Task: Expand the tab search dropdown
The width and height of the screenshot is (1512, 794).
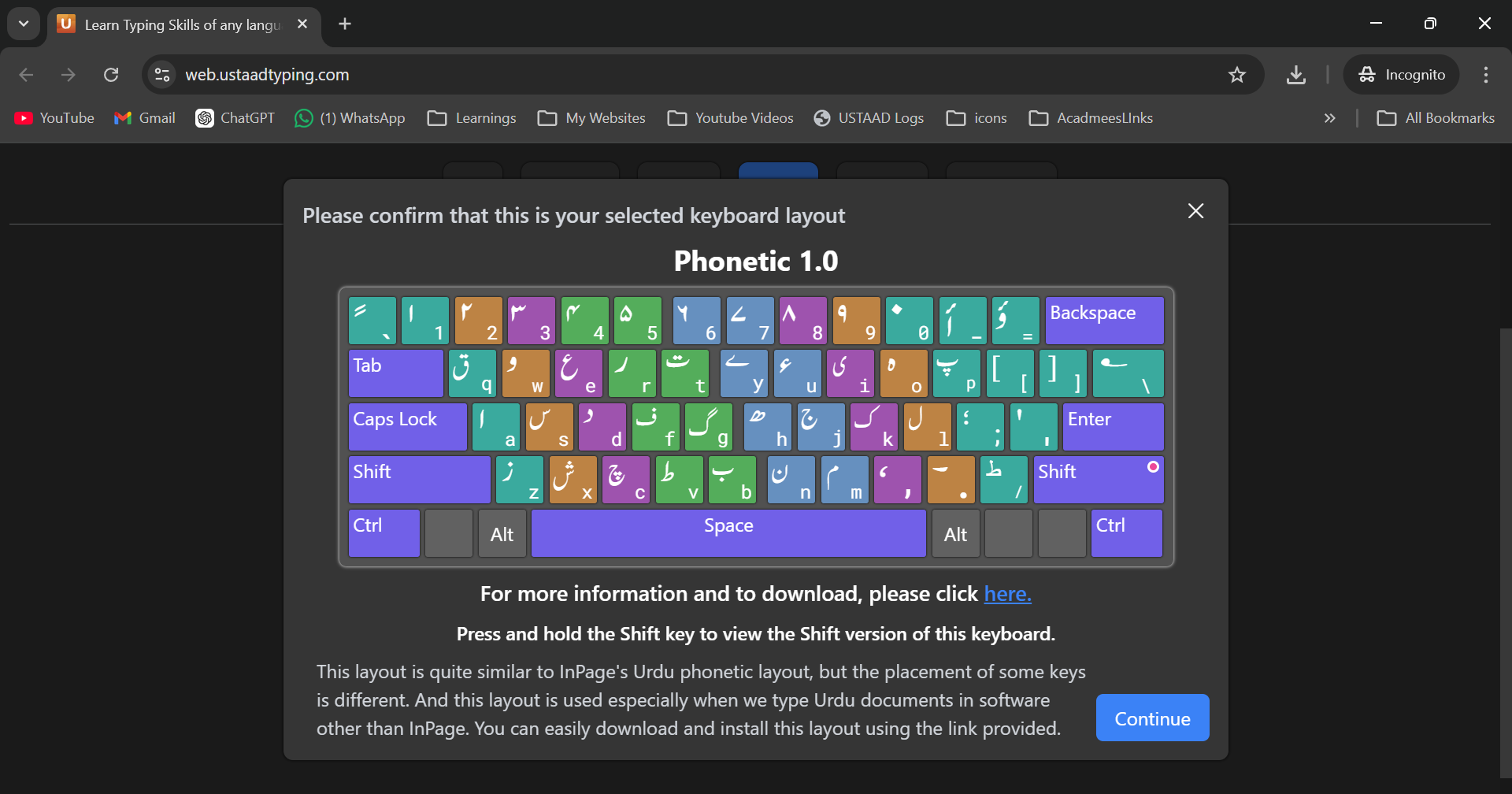Action: (x=24, y=24)
